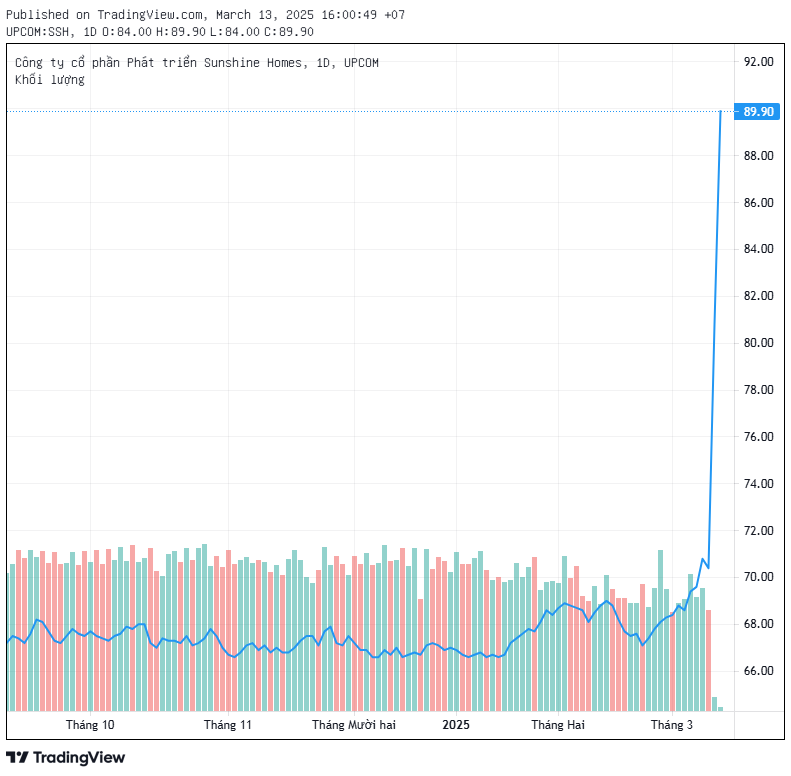Click the price line peak at 89.90
The height and width of the screenshot is (776, 791).
click(x=720, y=112)
